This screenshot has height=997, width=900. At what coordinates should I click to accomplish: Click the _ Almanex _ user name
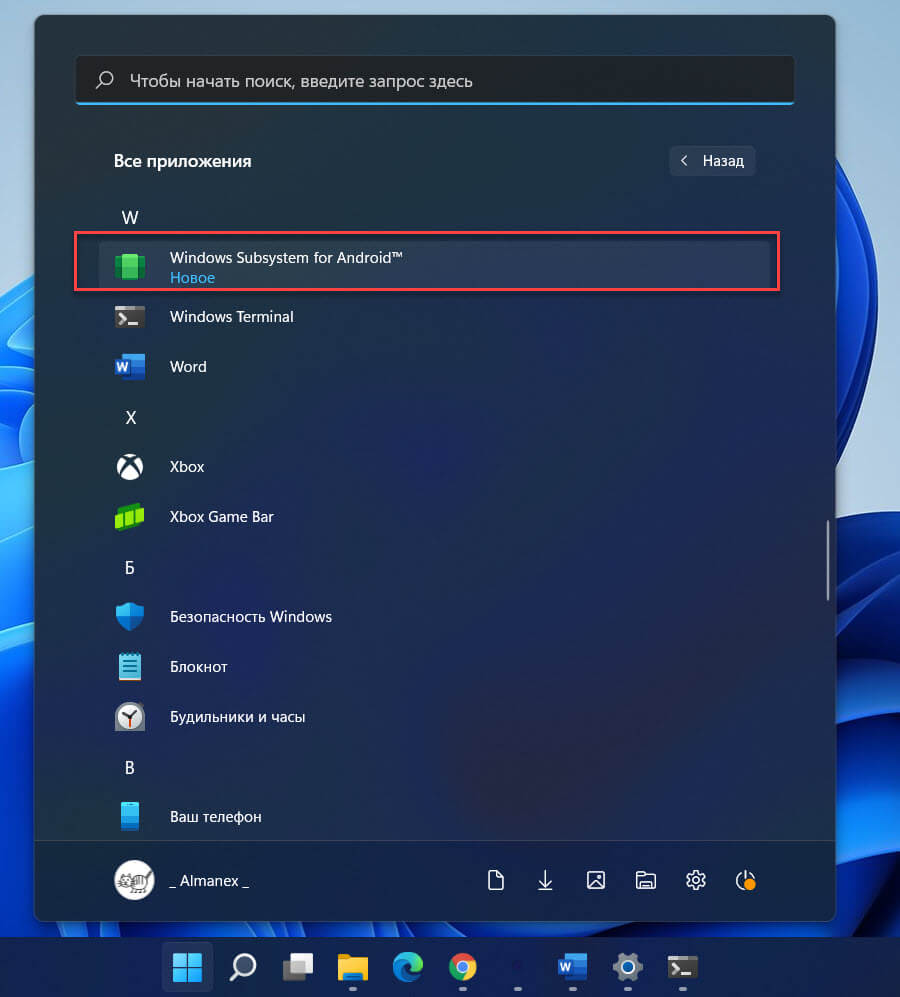tap(209, 881)
